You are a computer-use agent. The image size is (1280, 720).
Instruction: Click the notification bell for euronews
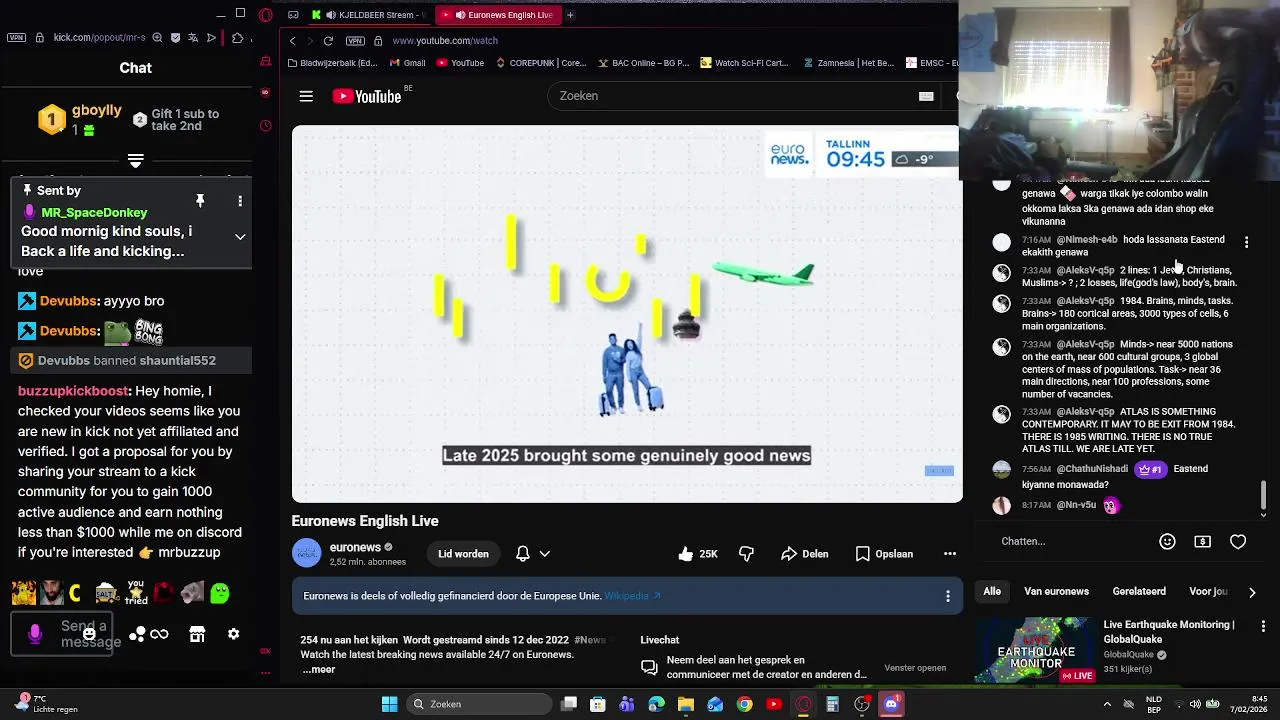pyautogui.click(x=522, y=553)
